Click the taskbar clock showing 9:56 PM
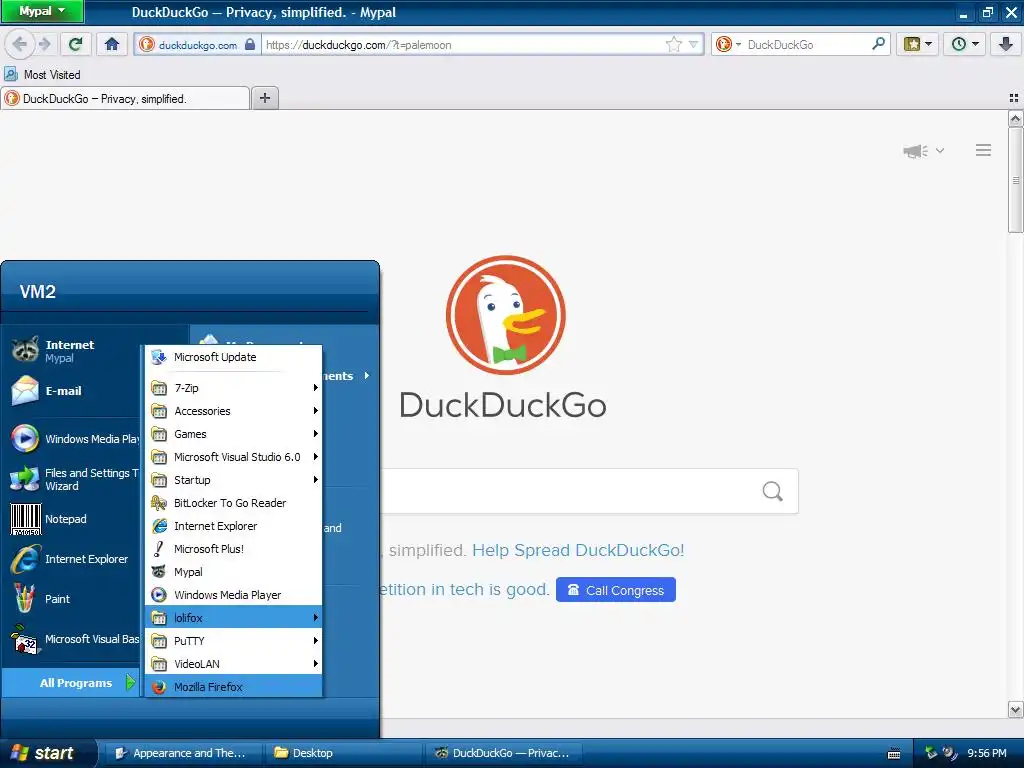Viewport: 1024px width, 768px height. point(987,754)
